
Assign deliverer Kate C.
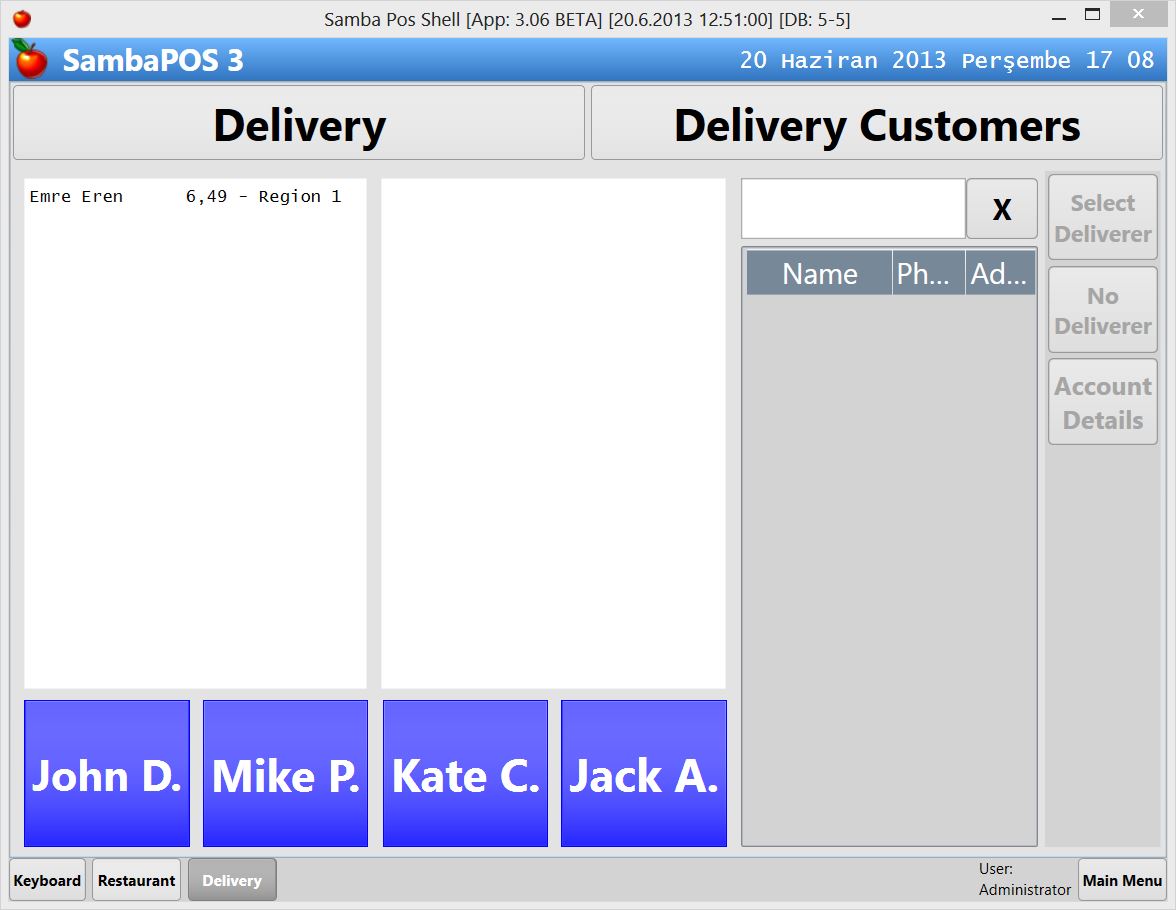click(465, 774)
